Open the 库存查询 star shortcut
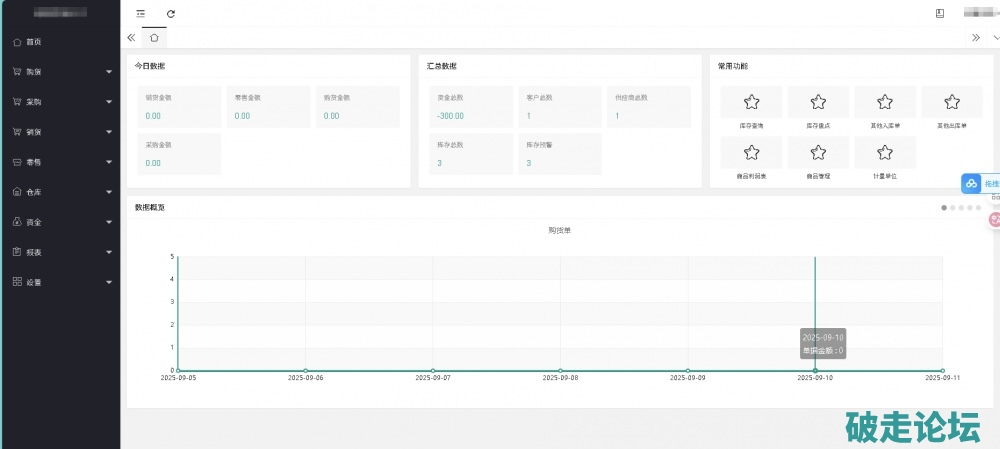The height and width of the screenshot is (449, 1000). click(751, 102)
